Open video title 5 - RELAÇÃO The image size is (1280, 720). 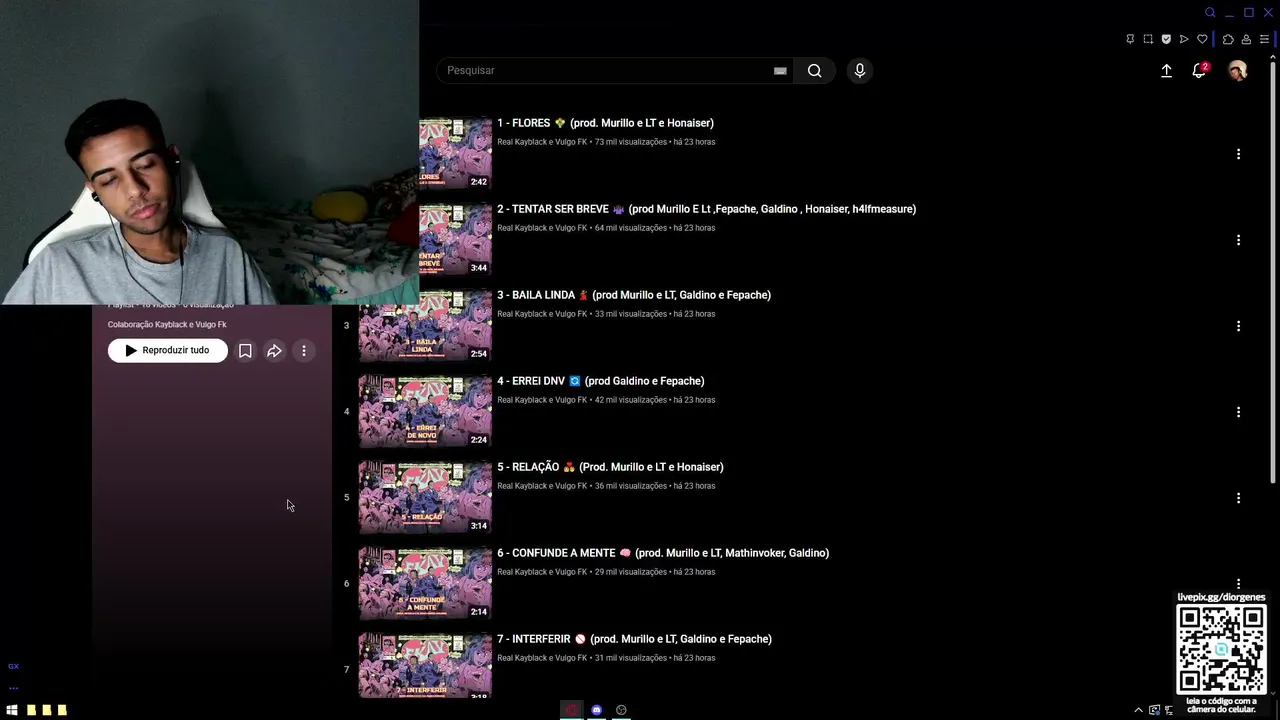610,467
